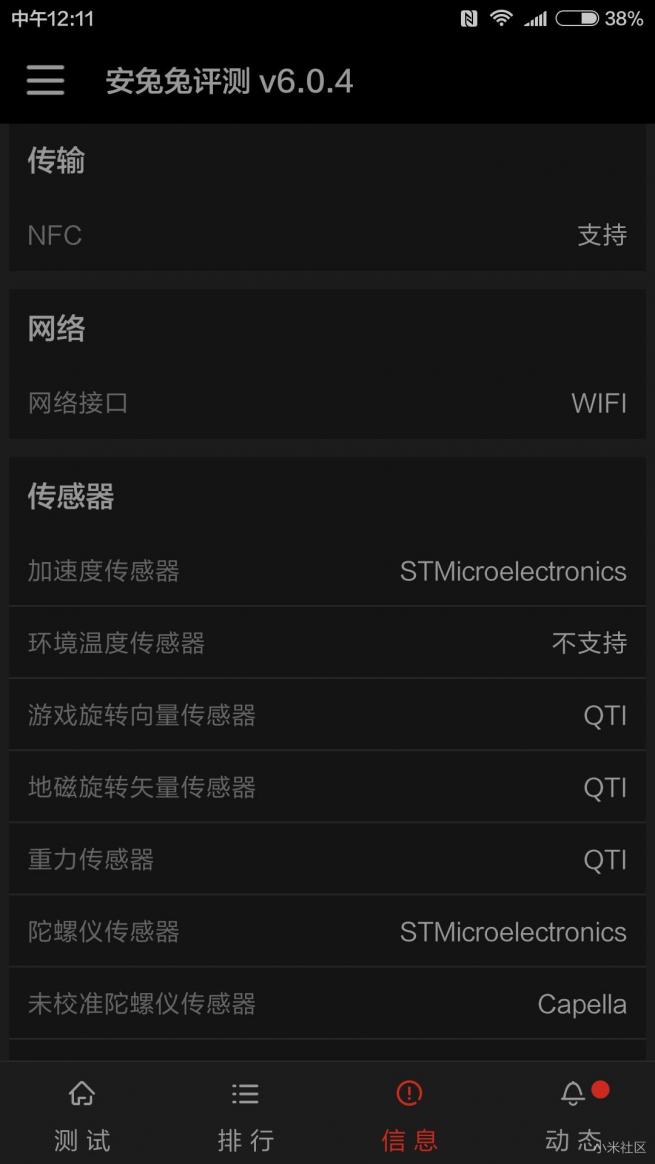This screenshot has height=1164, width=655.
Task: Tap the NFC 支持 row
Action: coord(327,235)
